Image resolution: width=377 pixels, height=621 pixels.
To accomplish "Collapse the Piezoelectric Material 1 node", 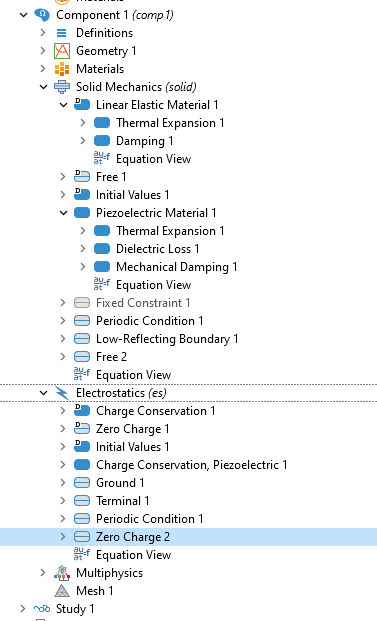I will pos(63,213).
